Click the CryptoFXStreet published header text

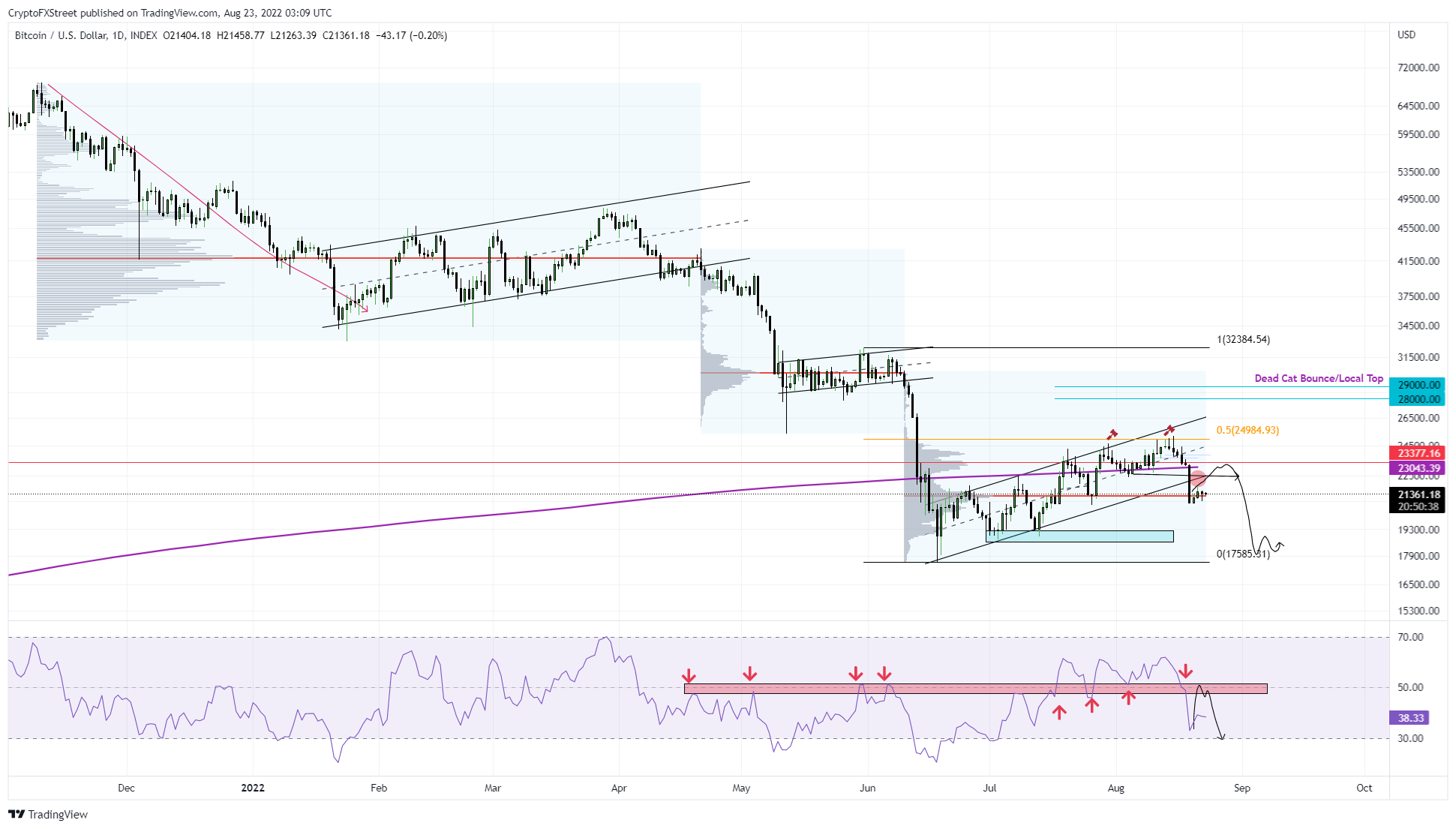tap(170, 13)
